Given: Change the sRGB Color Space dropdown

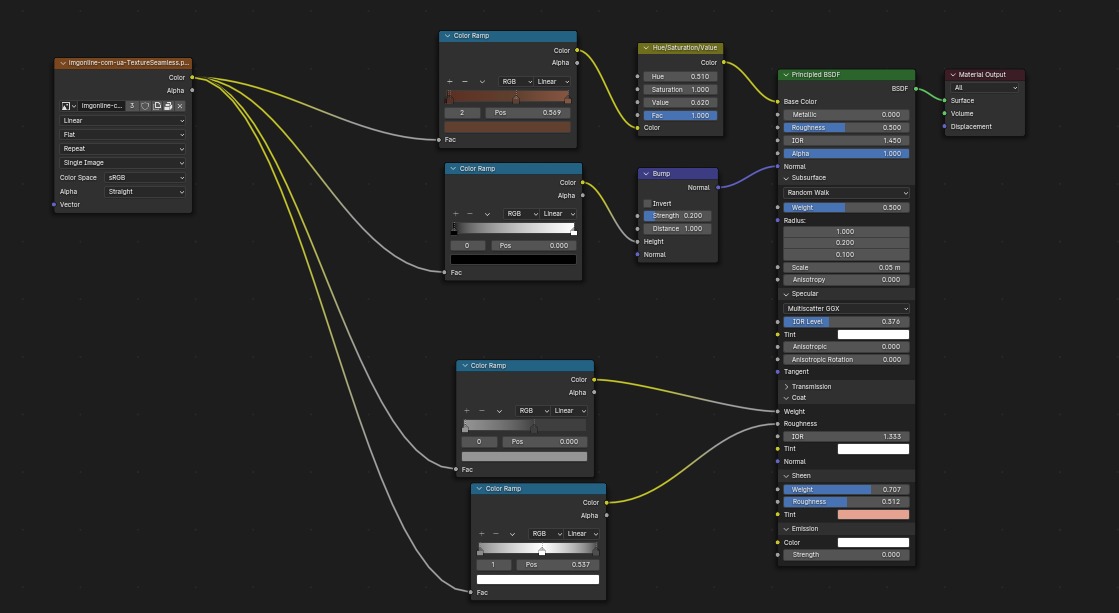Looking at the screenshot, I should 145,177.
